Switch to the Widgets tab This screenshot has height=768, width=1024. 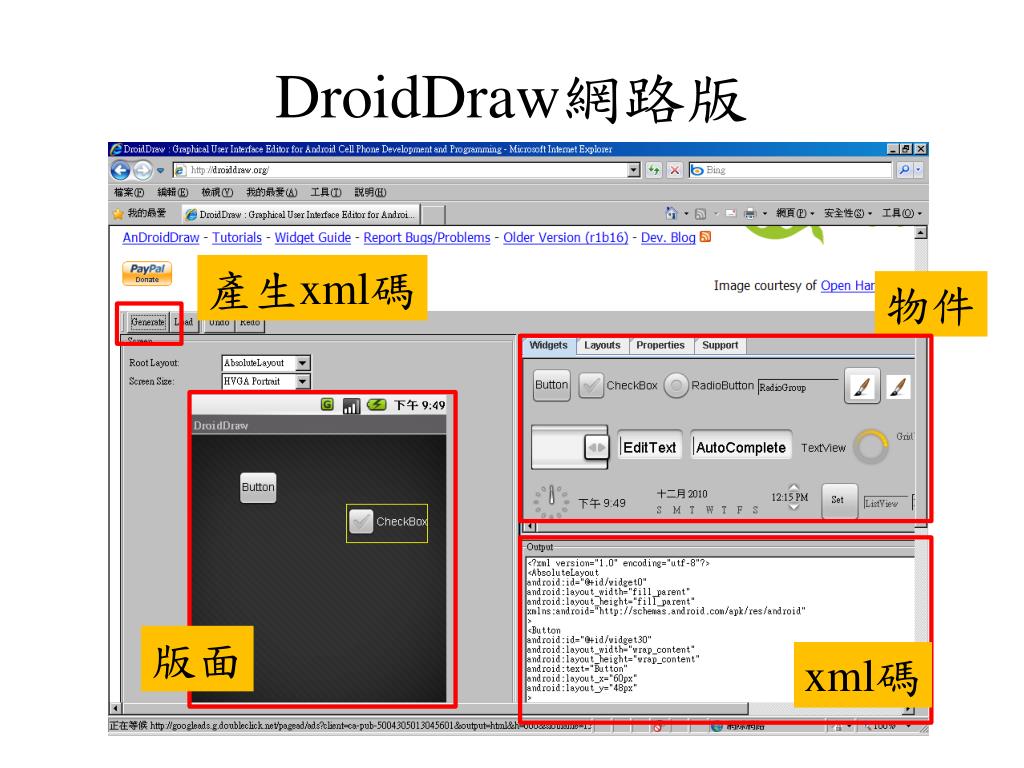click(x=549, y=345)
